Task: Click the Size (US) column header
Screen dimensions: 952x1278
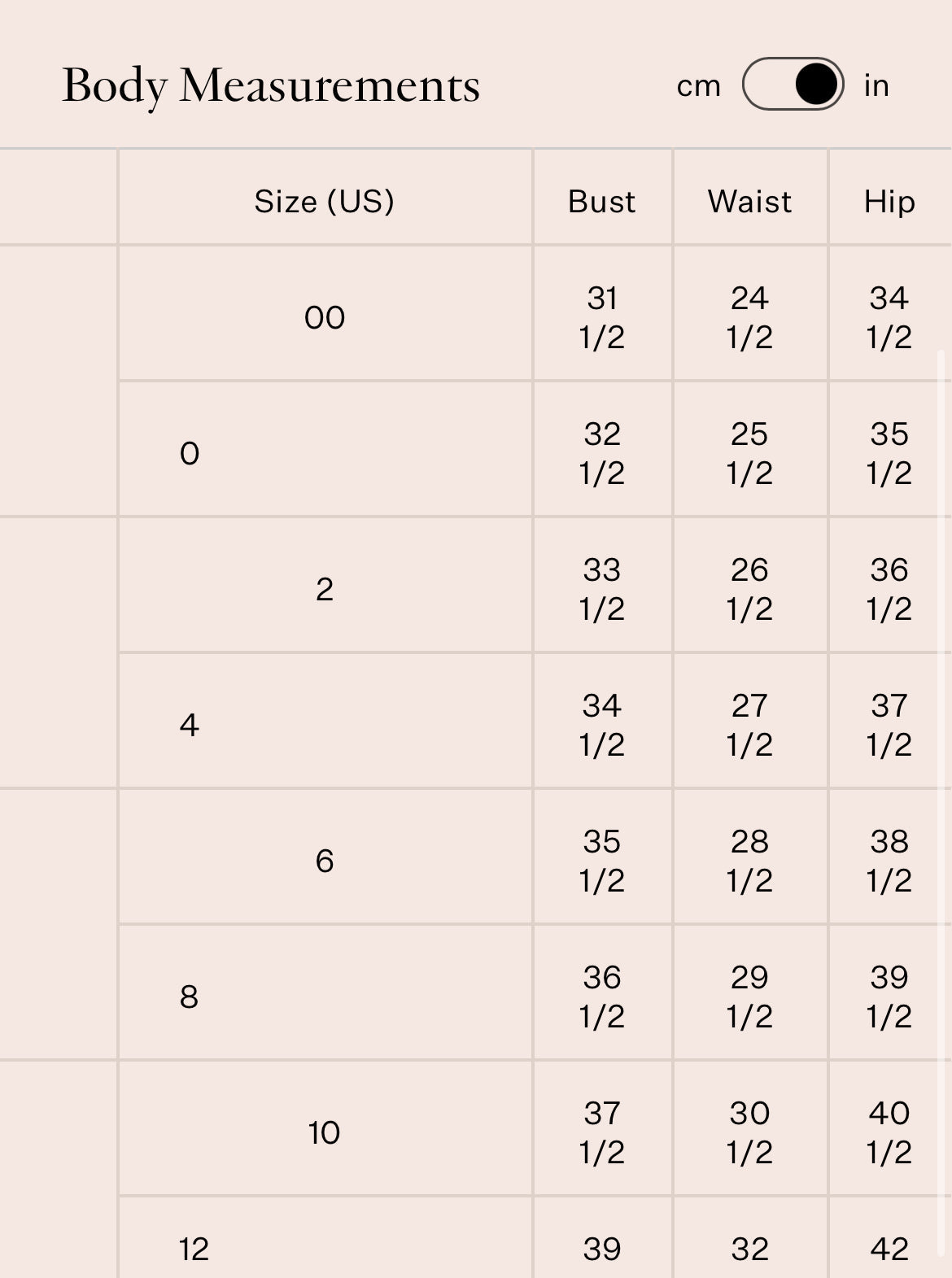Action: (324, 201)
